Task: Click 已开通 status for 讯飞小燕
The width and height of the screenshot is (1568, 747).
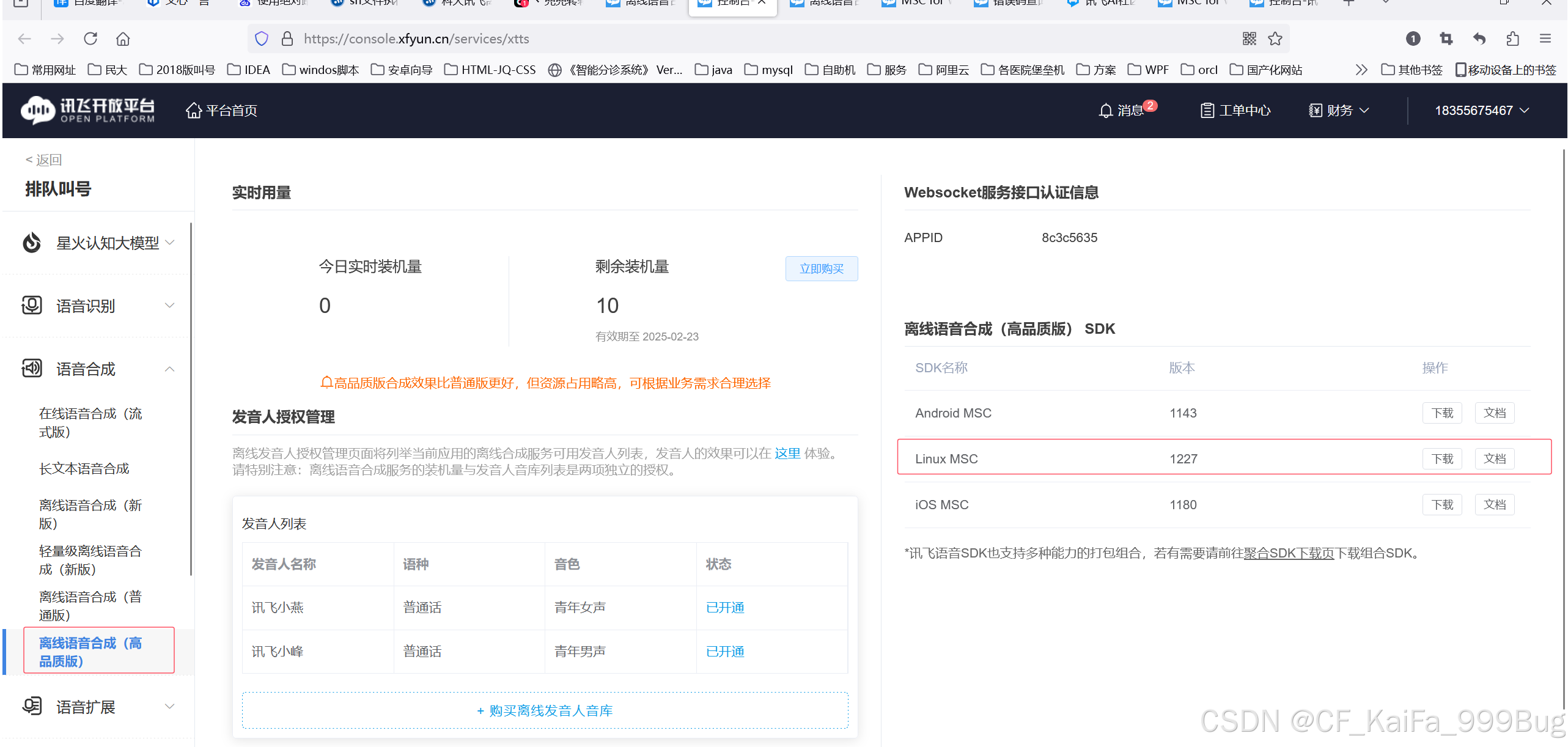Action: tap(725, 608)
